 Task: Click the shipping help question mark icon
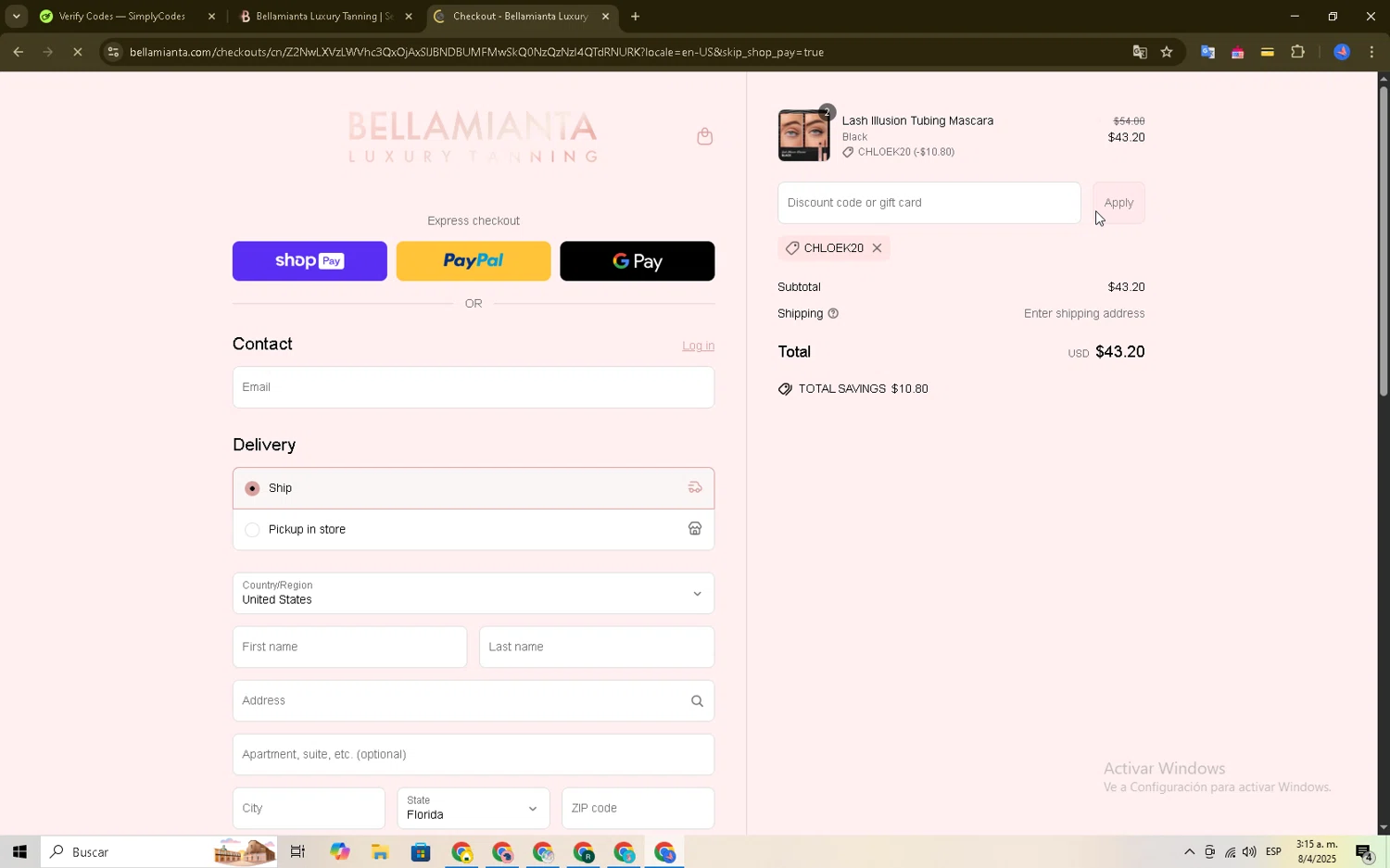(x=833, y=313)
